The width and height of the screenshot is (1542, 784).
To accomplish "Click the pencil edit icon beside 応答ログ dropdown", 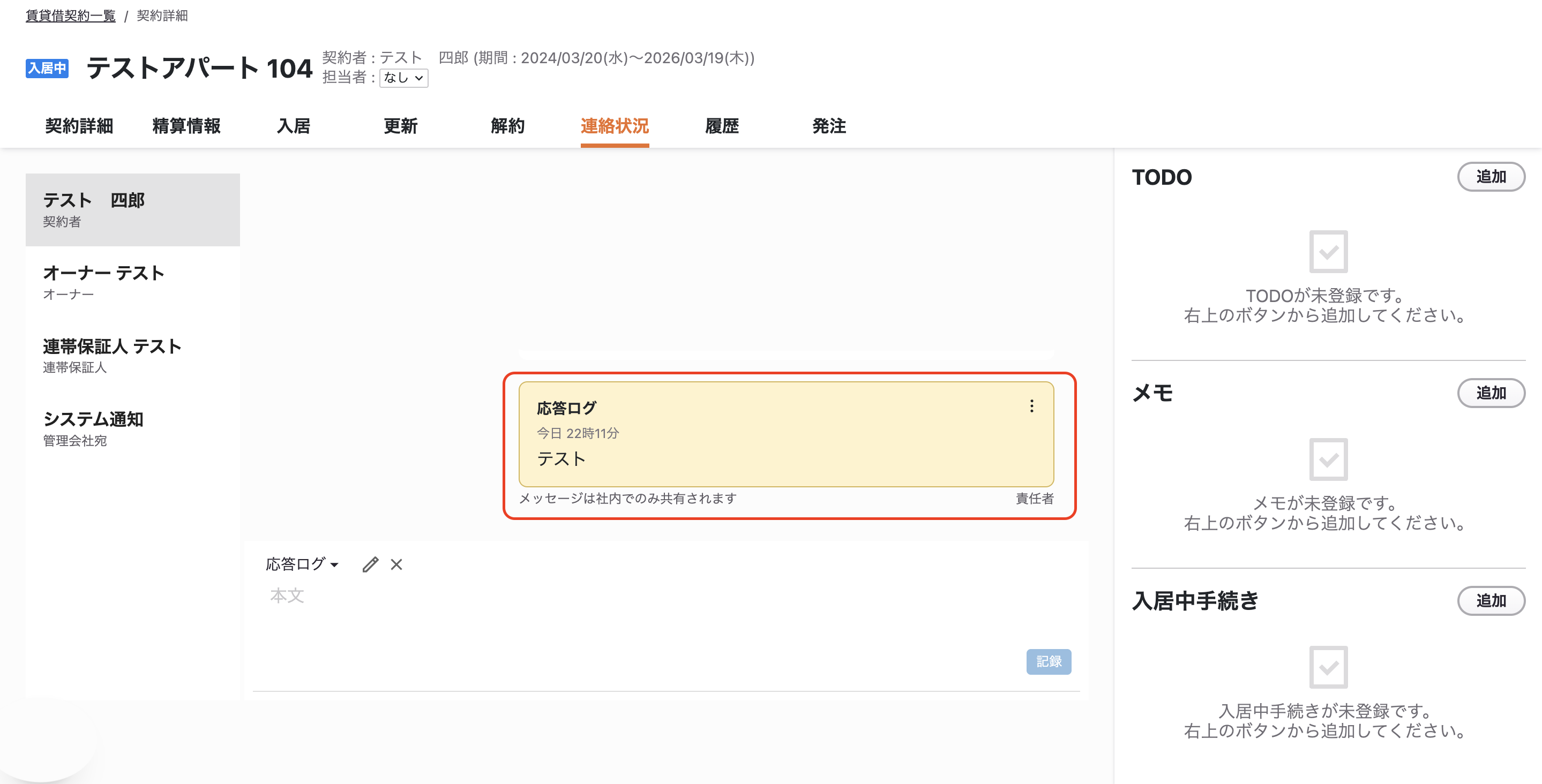I will [x=371, y=564].
